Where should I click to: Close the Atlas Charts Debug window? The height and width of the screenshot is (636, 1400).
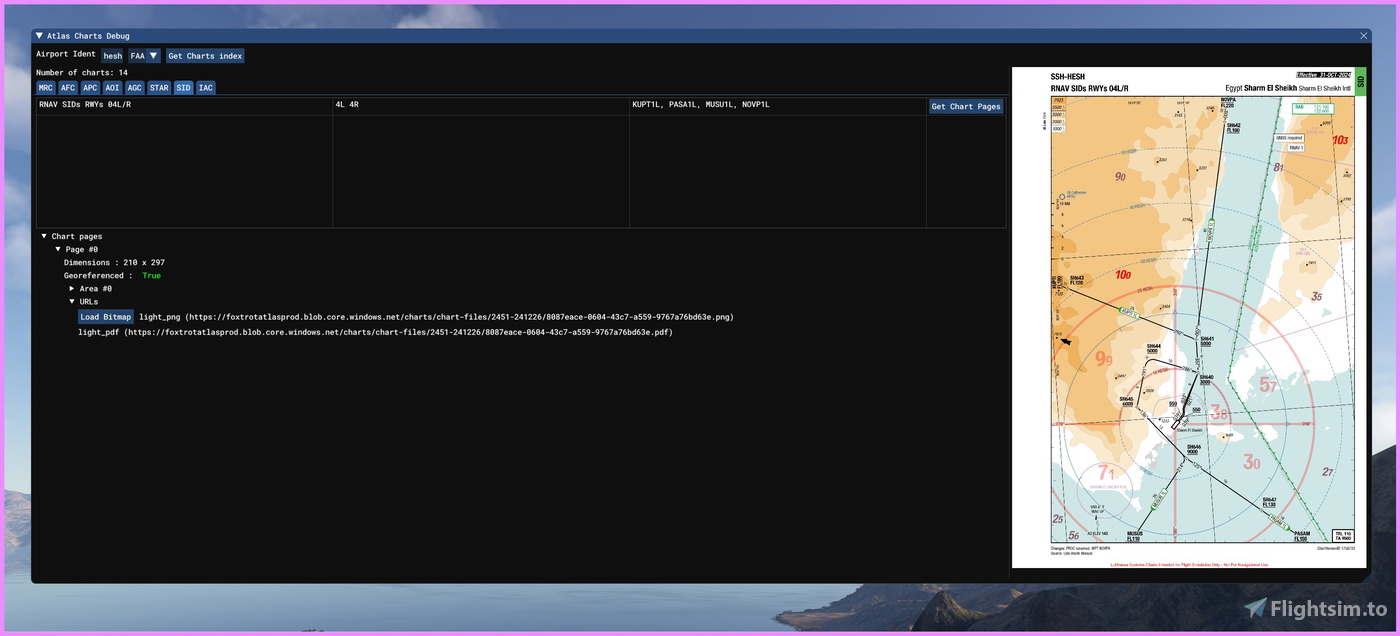point(1363,36)
